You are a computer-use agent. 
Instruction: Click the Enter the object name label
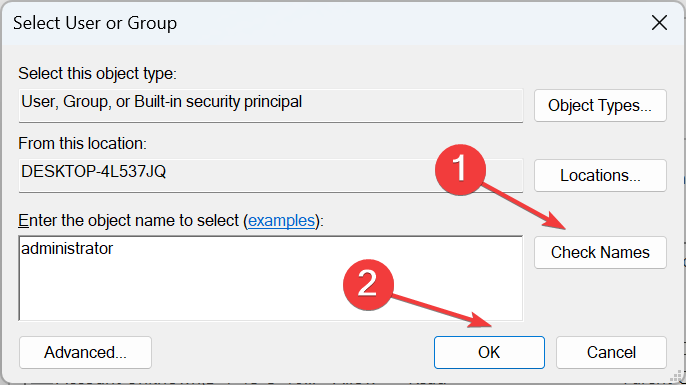[x=171, y=220]
